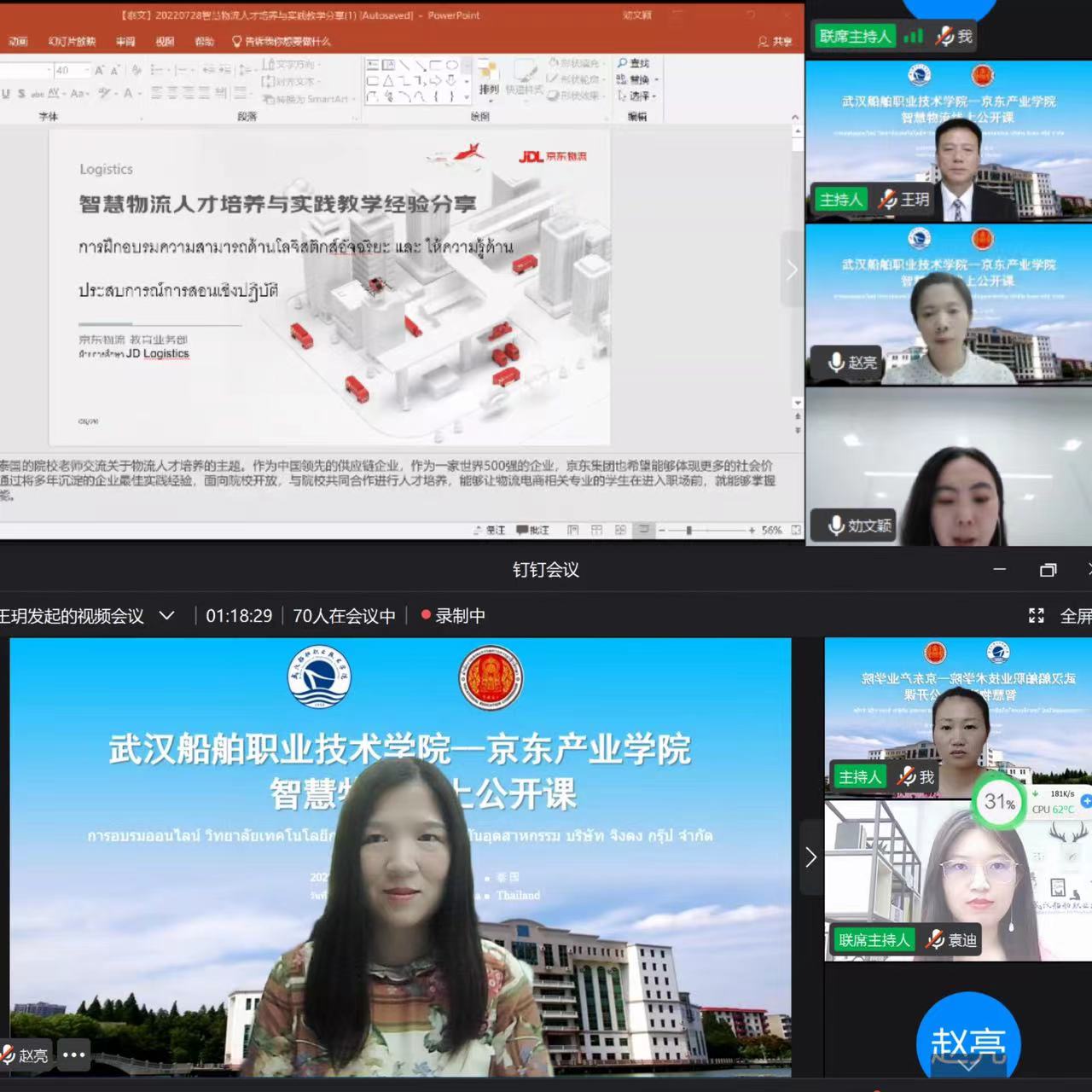Image resolution: width=1092 pixels, height=1092 pixels.
Task: Click the CPU 31% performance indicator widget
Action: point(1000,802)
